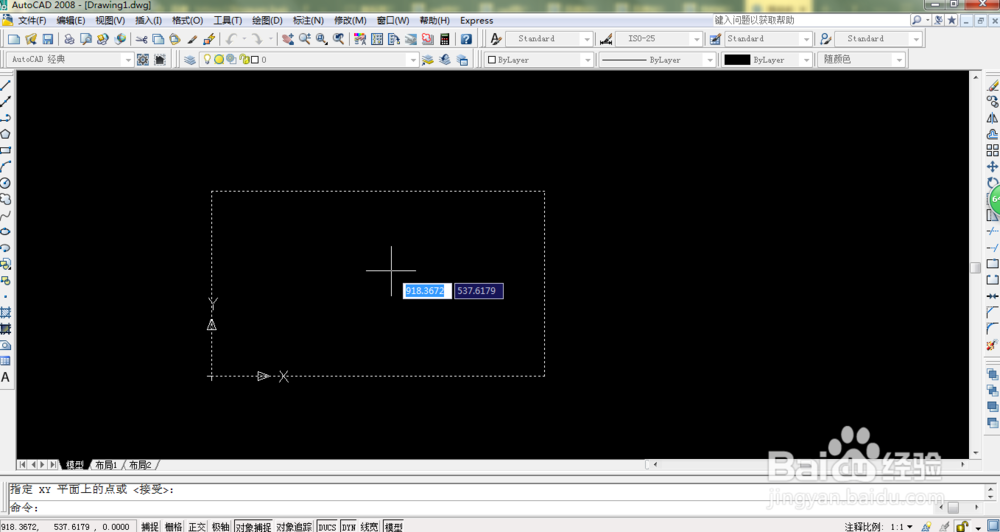Viewport: 1000px width, 532px height.
Task: Cut selection with the scissors icon
Action: [142, 39]
